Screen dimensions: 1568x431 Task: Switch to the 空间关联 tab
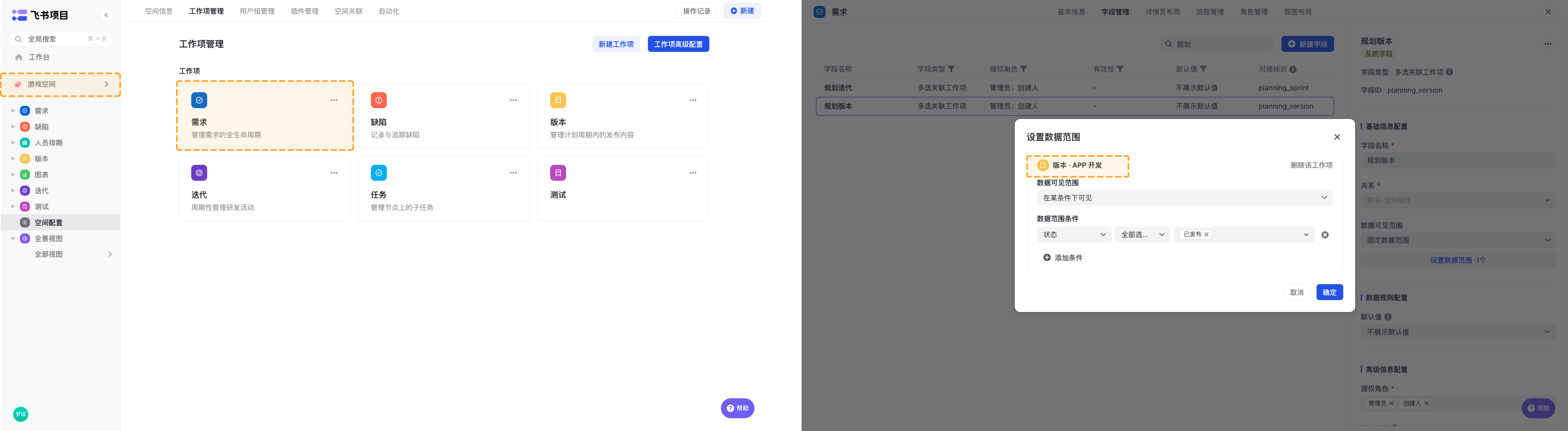(x=348, y=12)
